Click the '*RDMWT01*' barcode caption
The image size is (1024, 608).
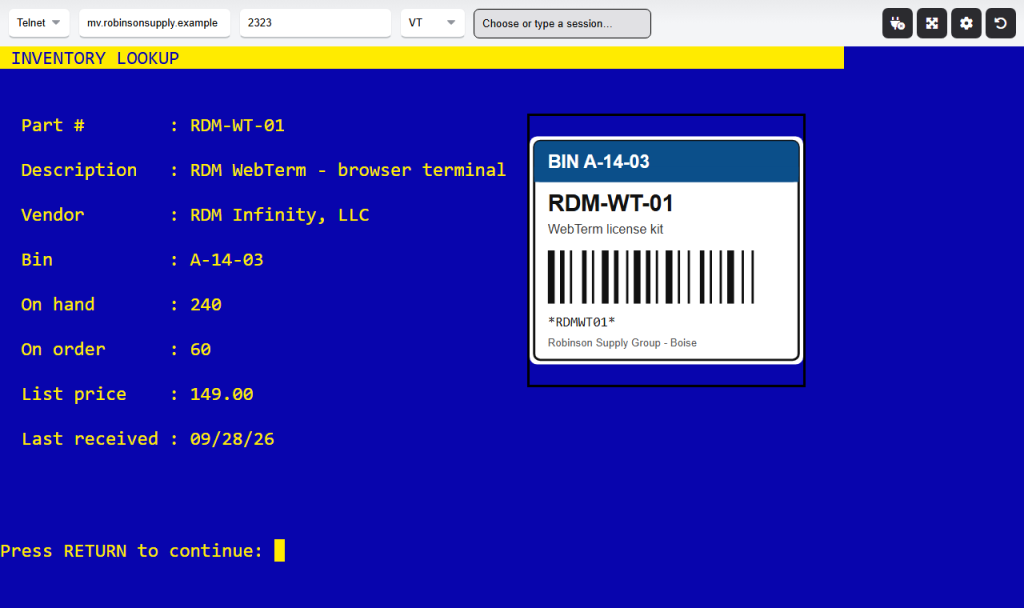581,322
